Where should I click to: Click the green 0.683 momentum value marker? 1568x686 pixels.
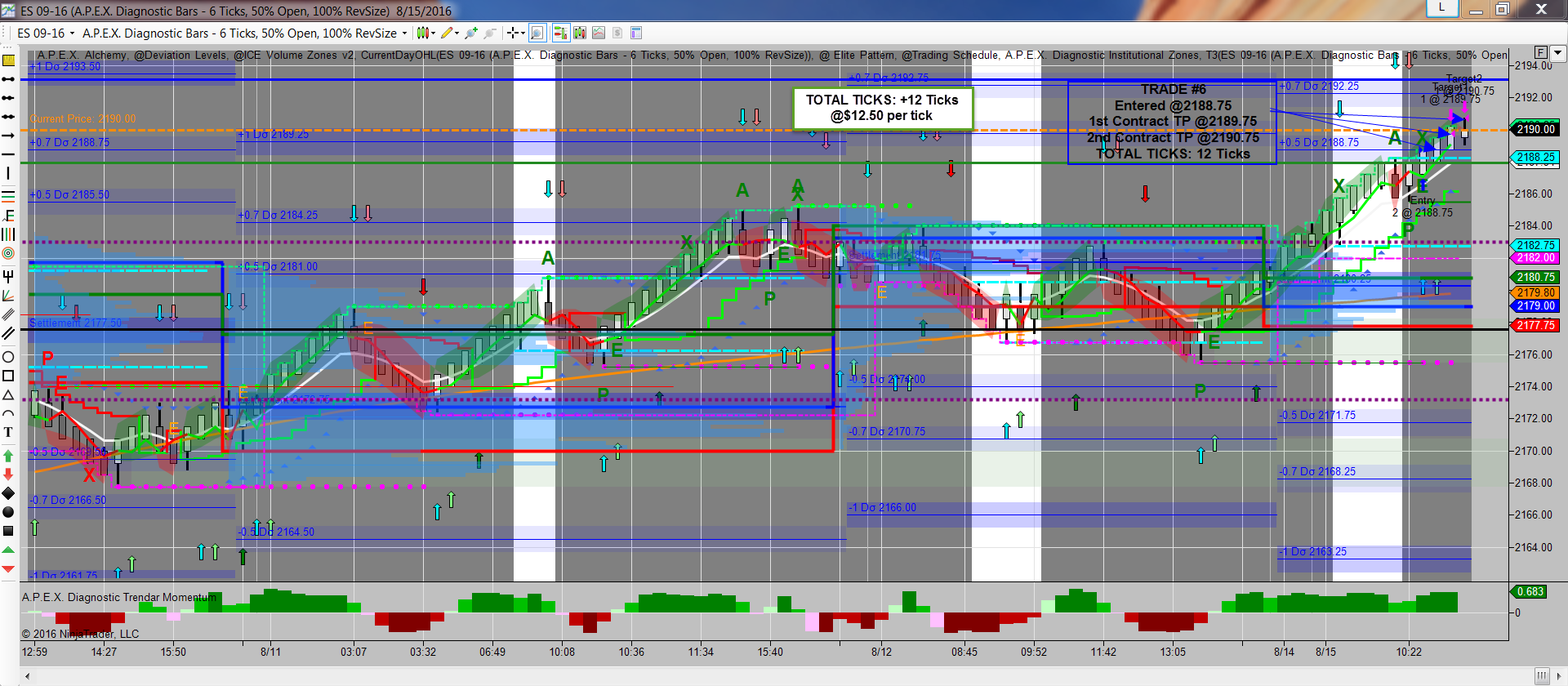point(1530,592)
